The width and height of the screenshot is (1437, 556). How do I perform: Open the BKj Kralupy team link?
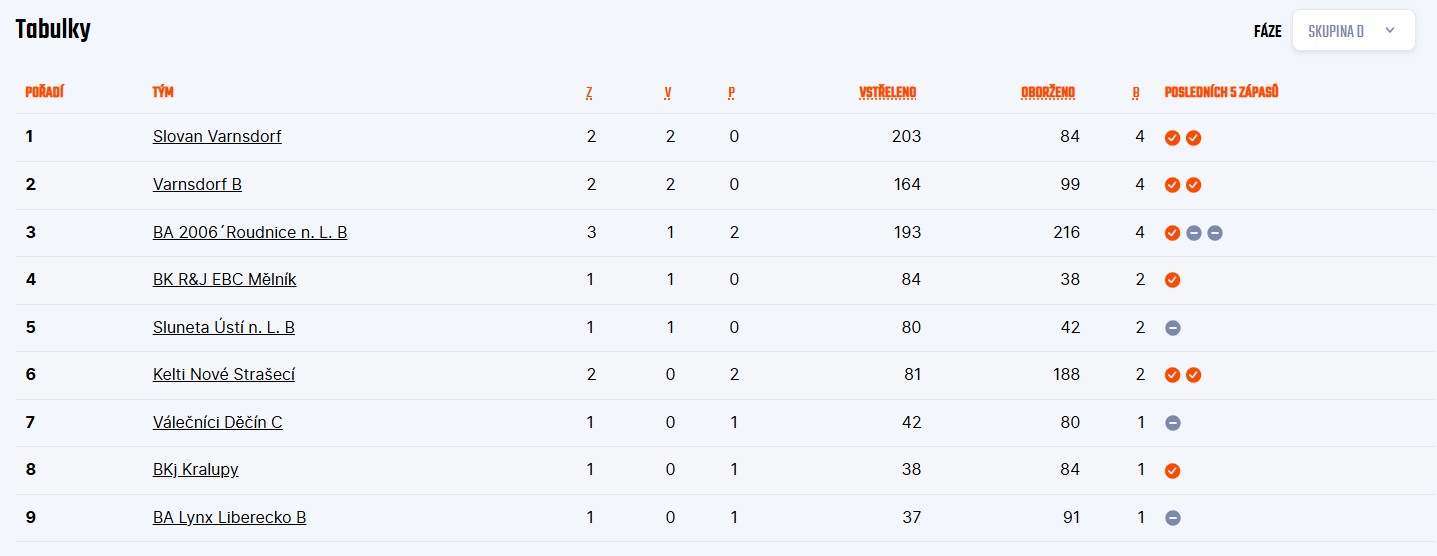[x=196, y=470]
